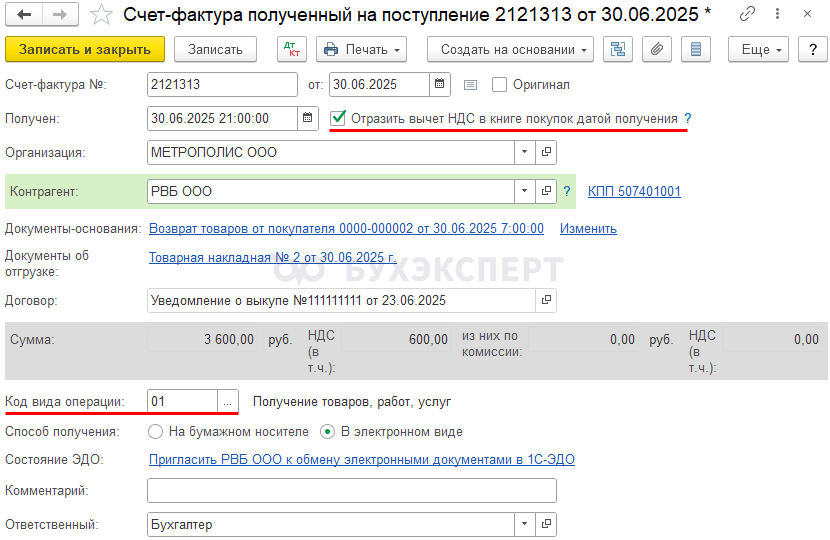The height and width of the screenshot is (540, 830).
Task: Show hint next to Контрагент field
Action: click(567, 191)
